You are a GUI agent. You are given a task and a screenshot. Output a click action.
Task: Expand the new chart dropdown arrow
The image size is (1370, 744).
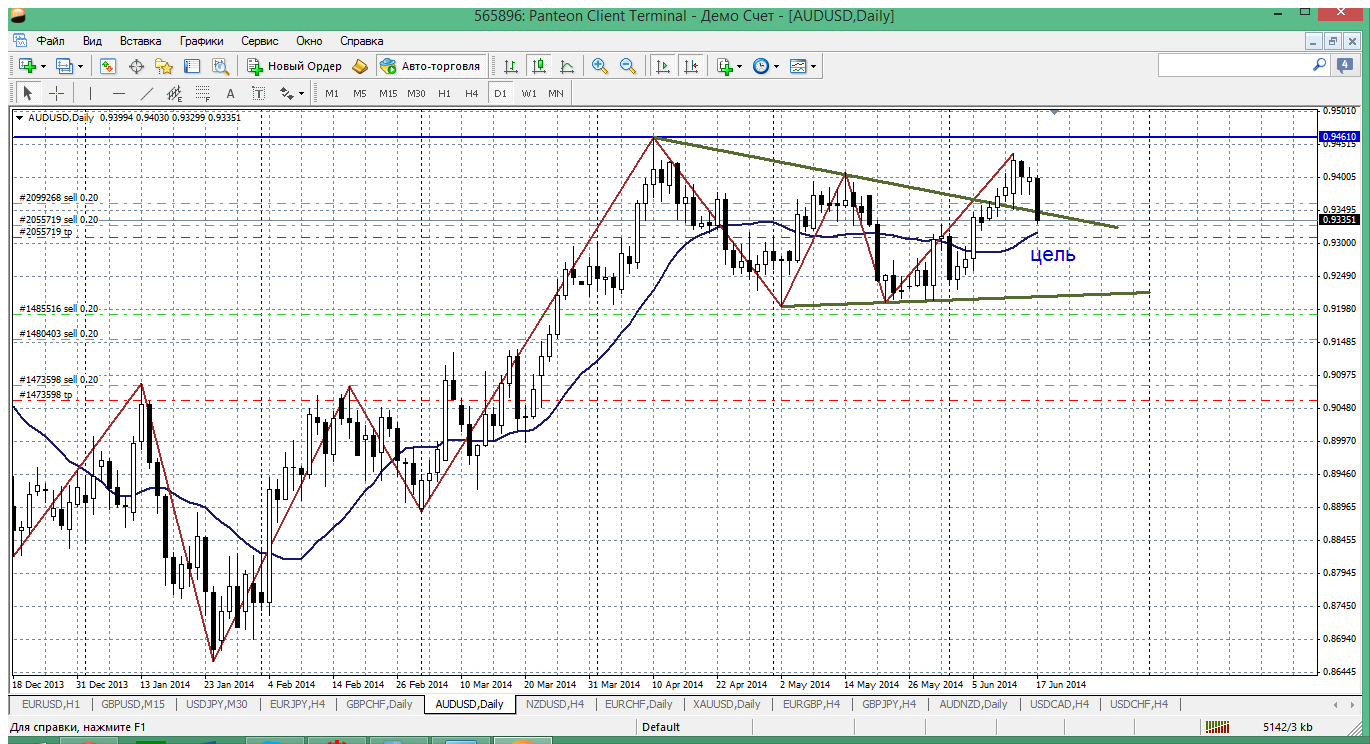pos(44,66)
